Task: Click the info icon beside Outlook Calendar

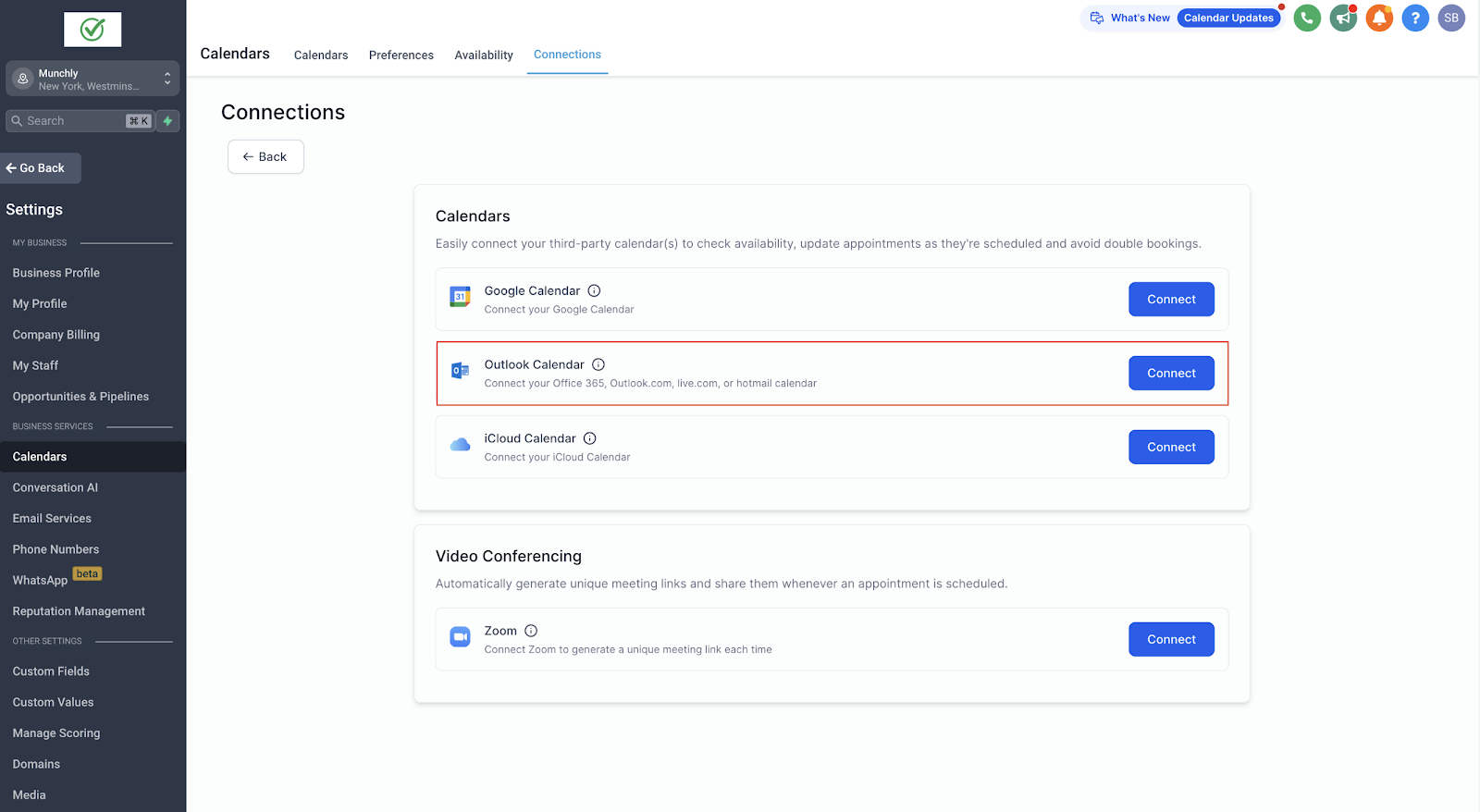Action: (598, 364)
